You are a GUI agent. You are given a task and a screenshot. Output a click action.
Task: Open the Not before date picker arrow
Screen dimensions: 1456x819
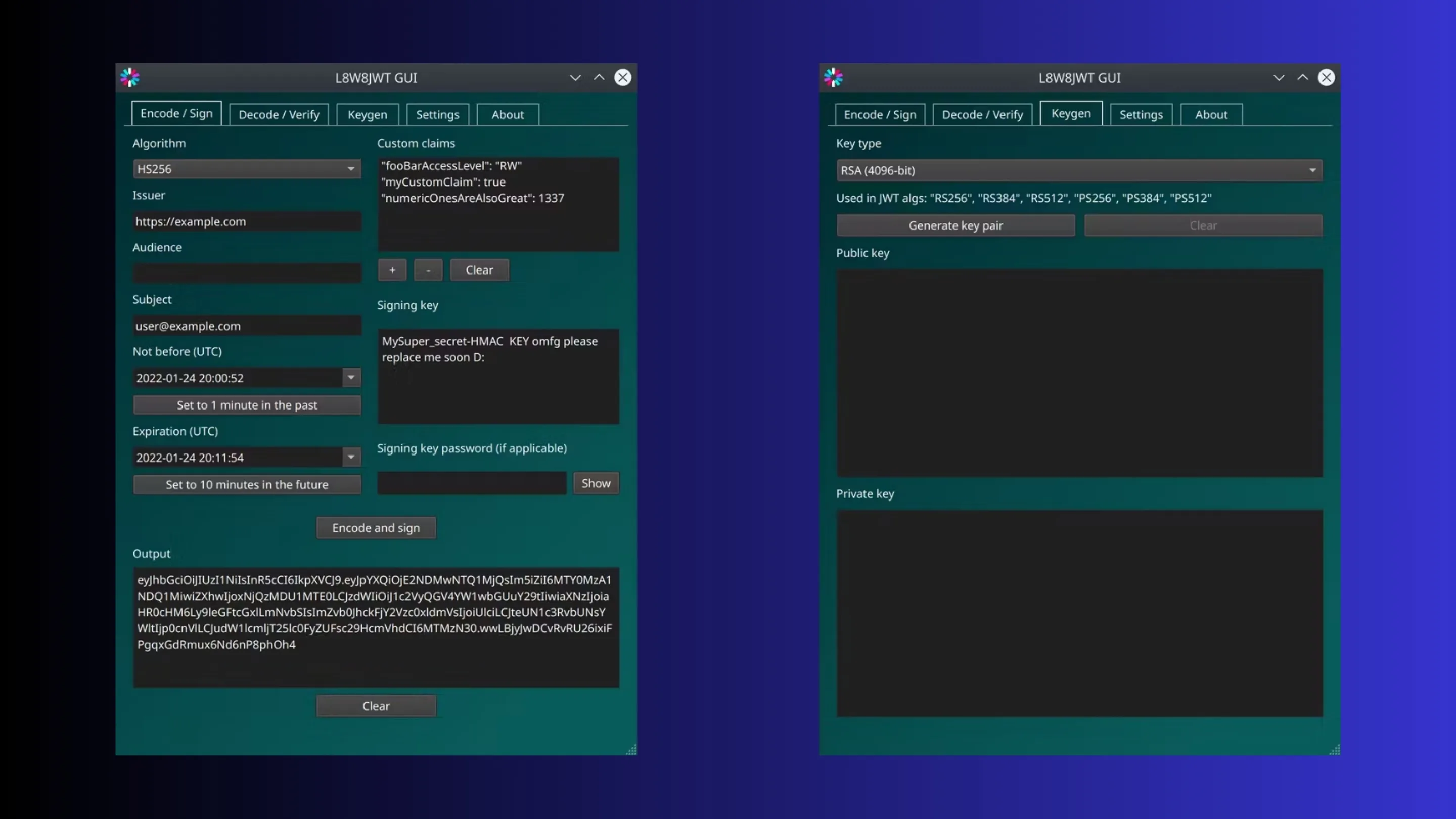(x=351, y=378)
